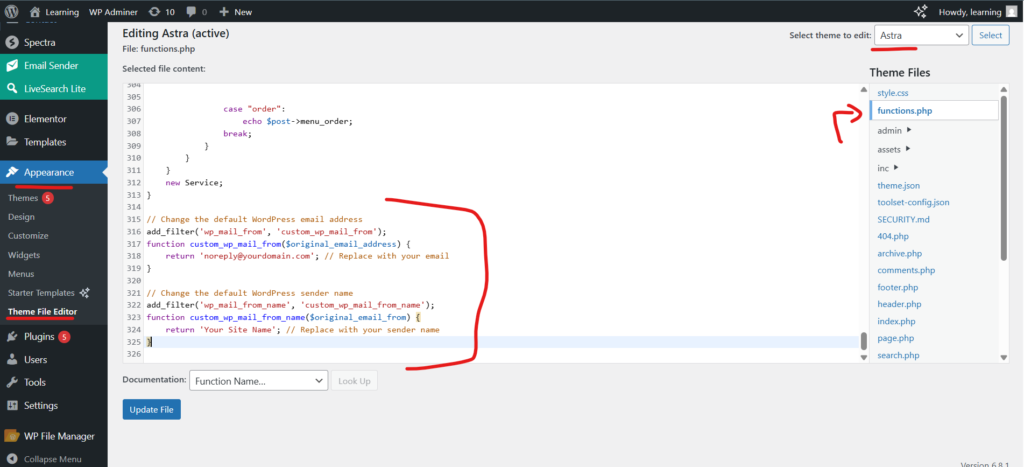Open toolset-config.json file
The height and width of the screenshot is (467, 1024).
point(913,202)
